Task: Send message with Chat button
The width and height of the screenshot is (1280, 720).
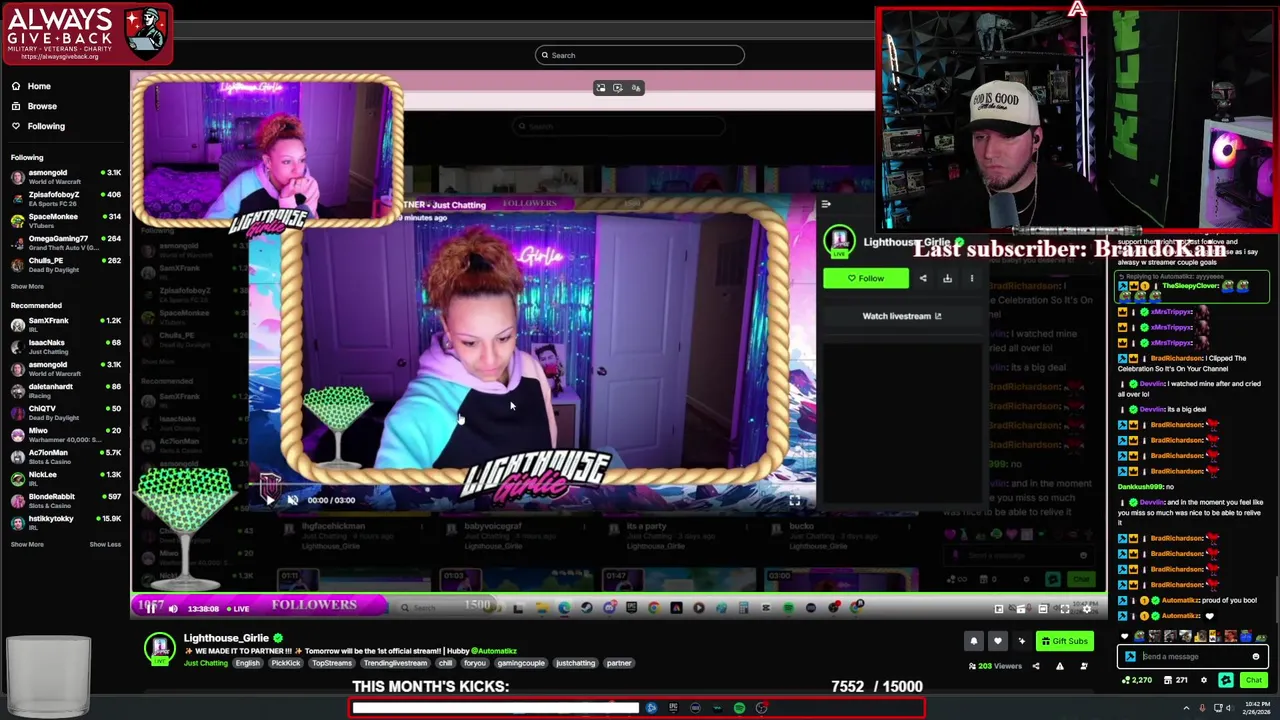Action: [1253, 680]
